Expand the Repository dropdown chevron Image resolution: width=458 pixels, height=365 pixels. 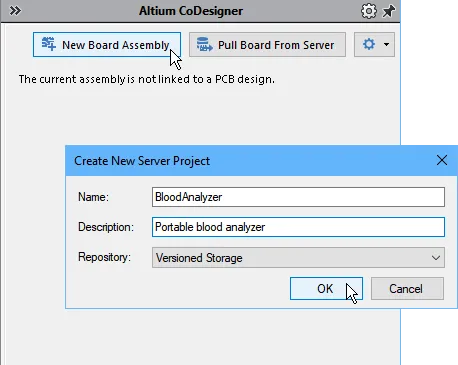[x=436, y=258]
